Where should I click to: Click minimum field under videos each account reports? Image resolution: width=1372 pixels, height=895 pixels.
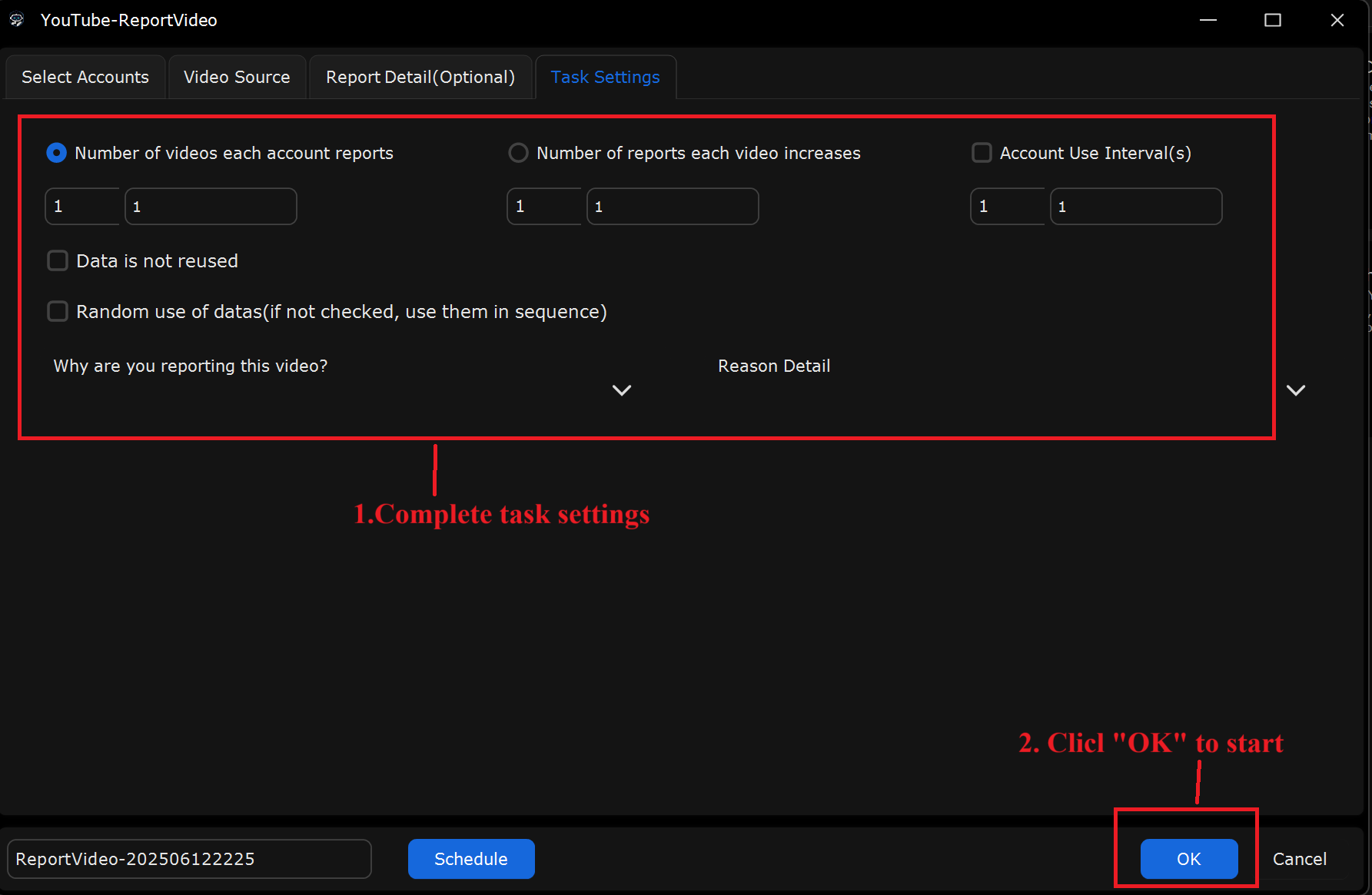tap(83, 206)
